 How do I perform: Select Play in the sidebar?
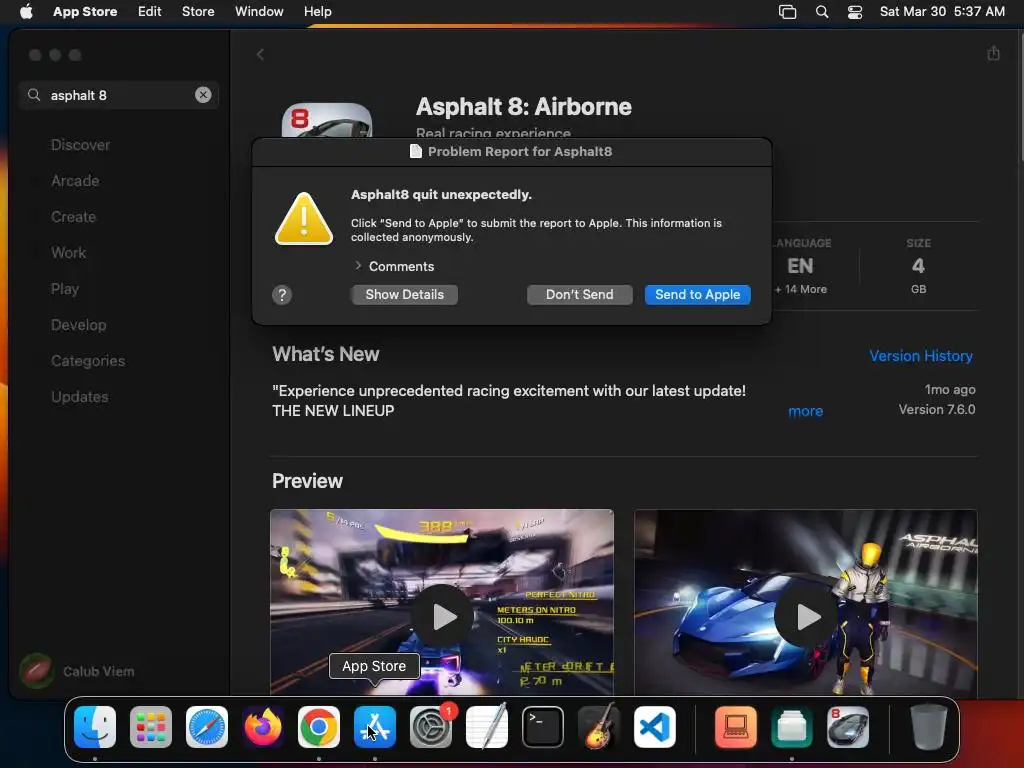pos(65,289)
